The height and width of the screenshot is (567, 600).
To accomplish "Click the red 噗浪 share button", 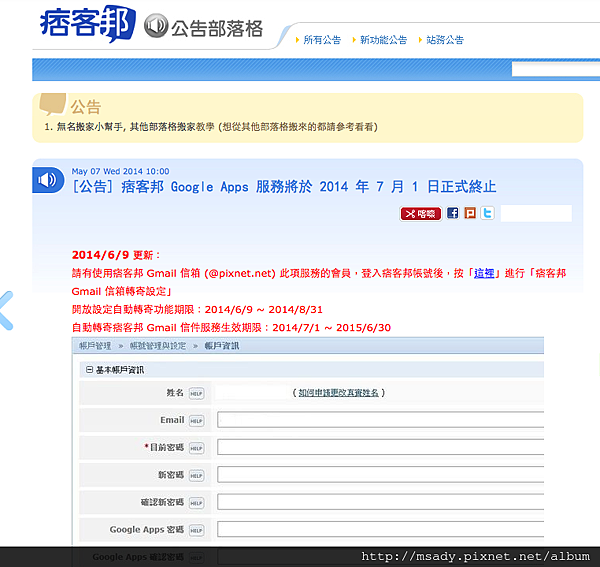I will click(x=421, y=214).
